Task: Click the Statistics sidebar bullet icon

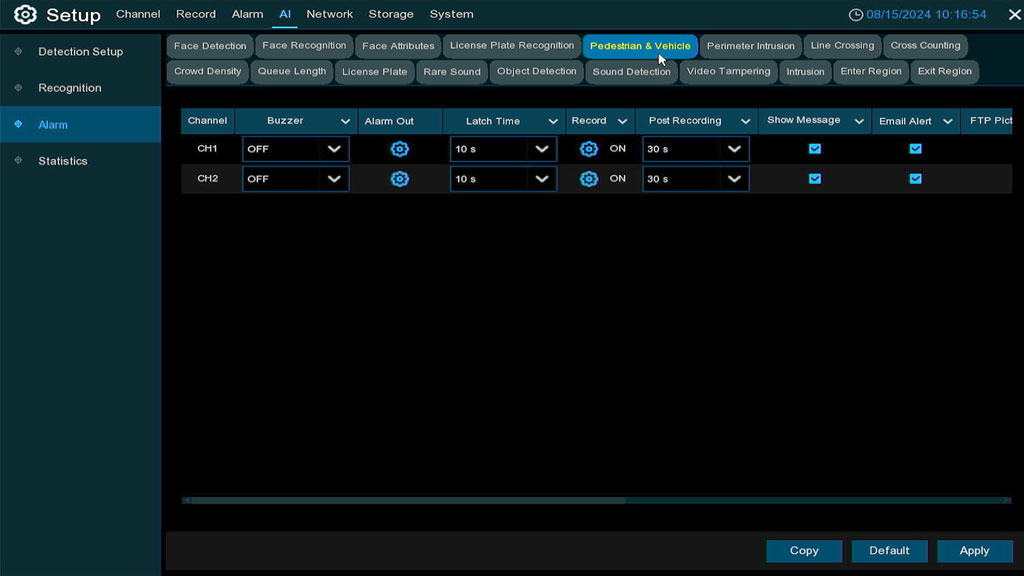Action: [x=18, y=161]
